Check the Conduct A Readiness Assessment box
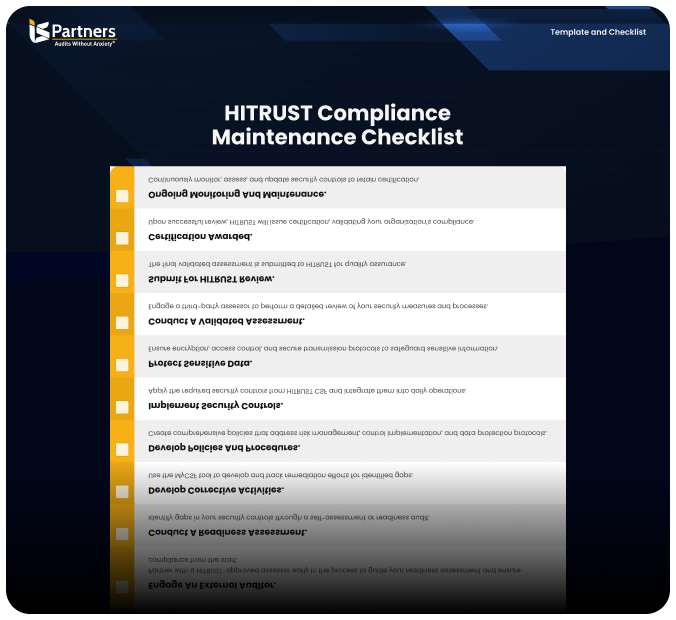This screenshot has width=676, height=620. click(122, 534)
